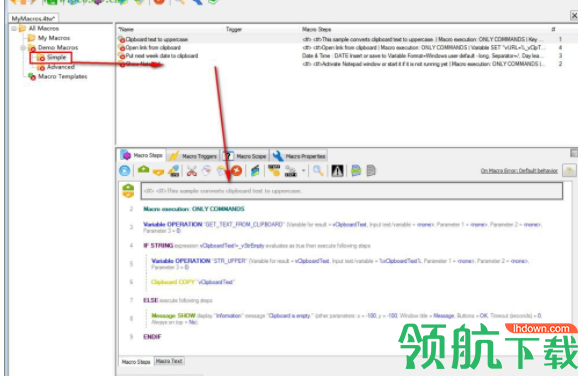Click the magnifier search icon in steps toolbar

[x=318, y=171]
